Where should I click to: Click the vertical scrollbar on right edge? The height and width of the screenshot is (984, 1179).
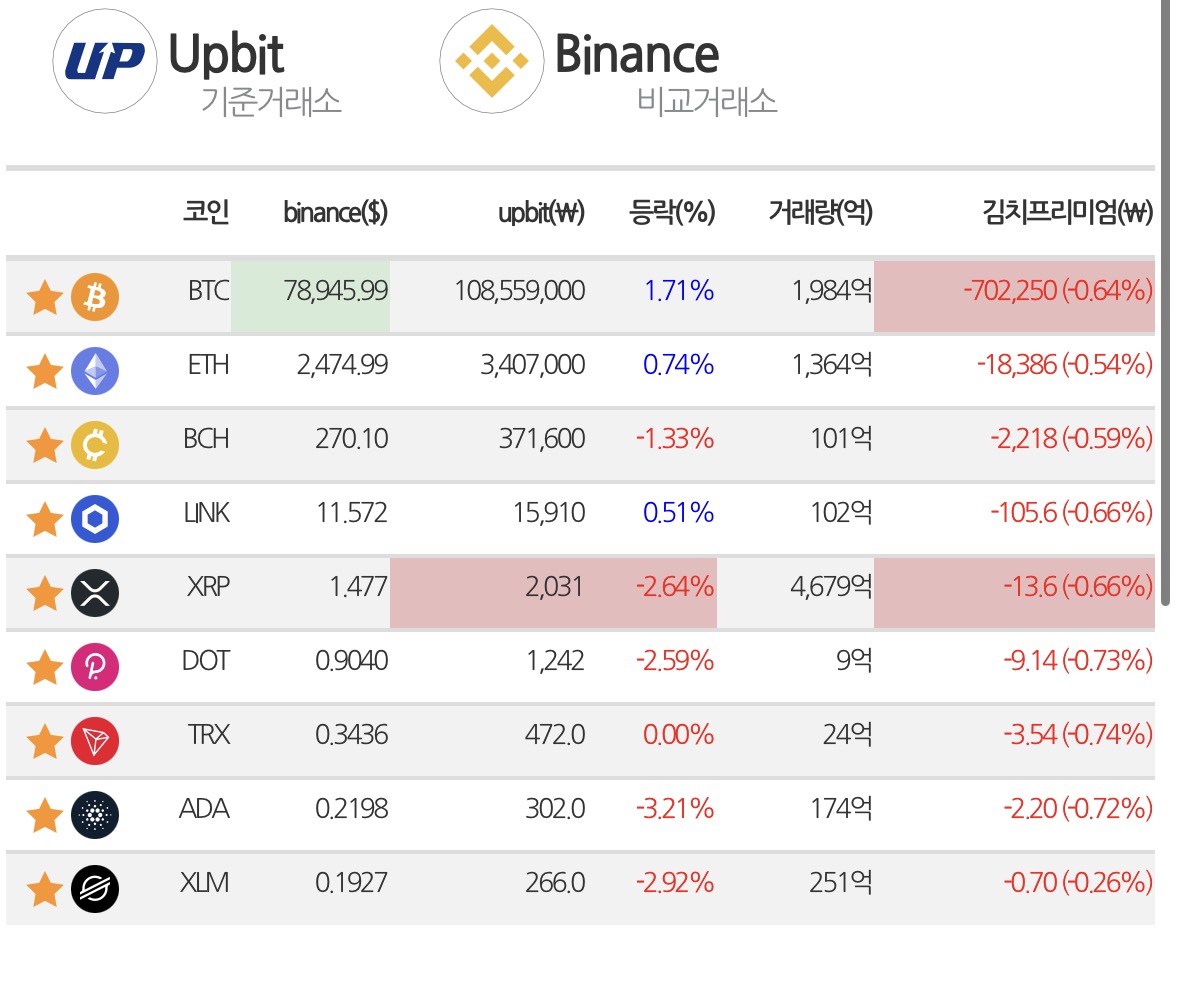(x=1165, y=302)
